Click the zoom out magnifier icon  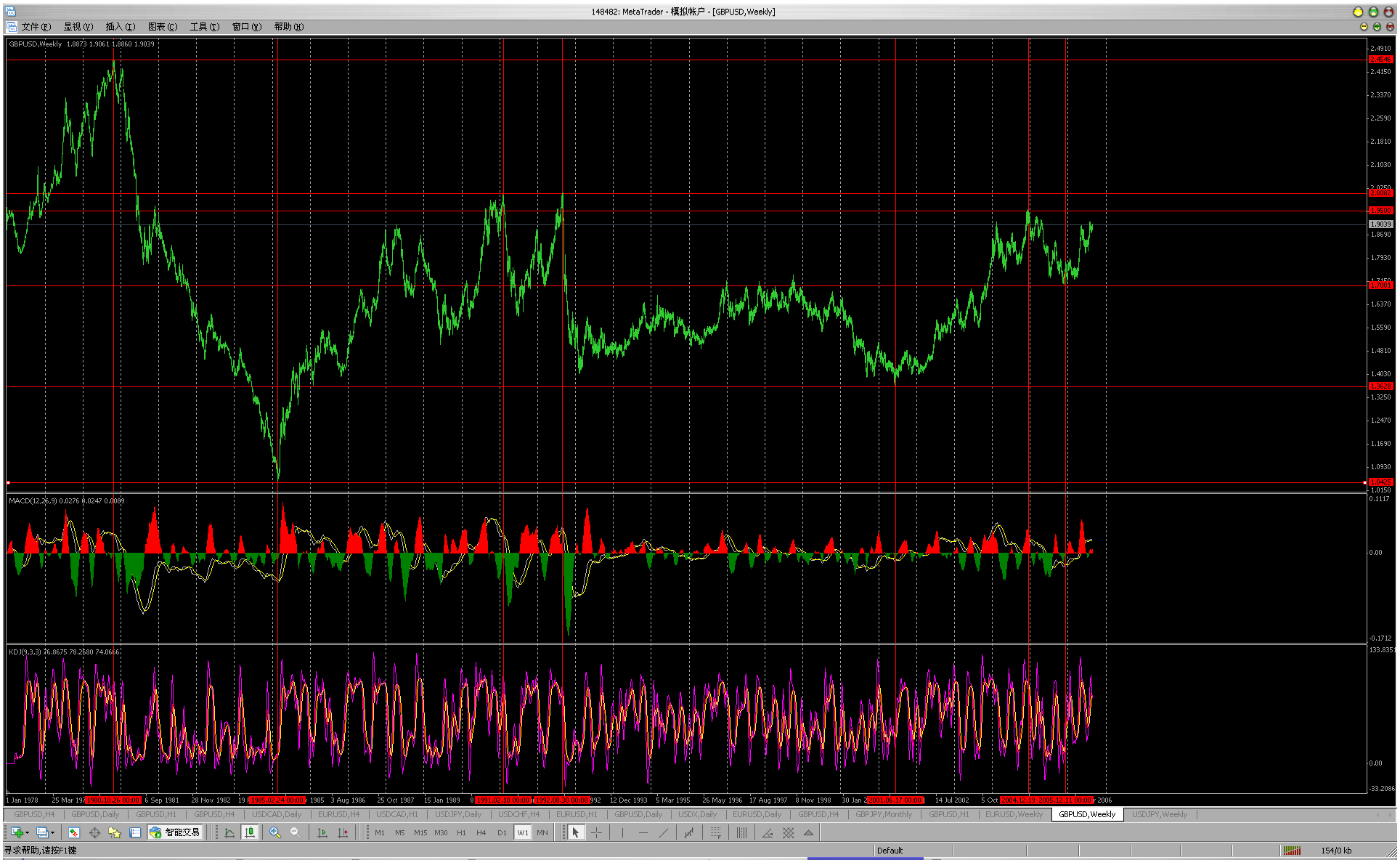pyautogui.click(x=295, y=832)
